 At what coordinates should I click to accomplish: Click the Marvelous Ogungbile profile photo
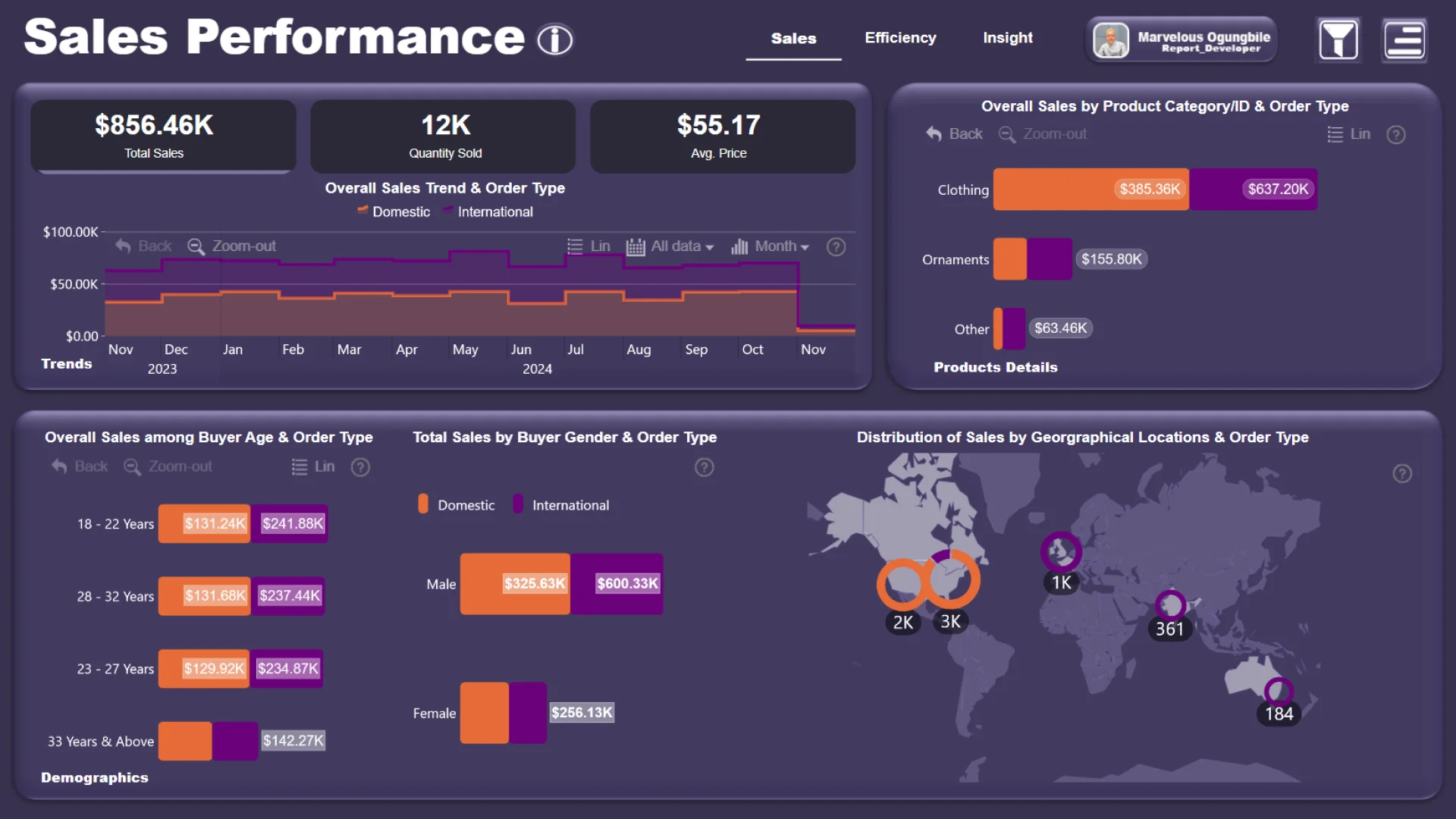(1111, 41)
